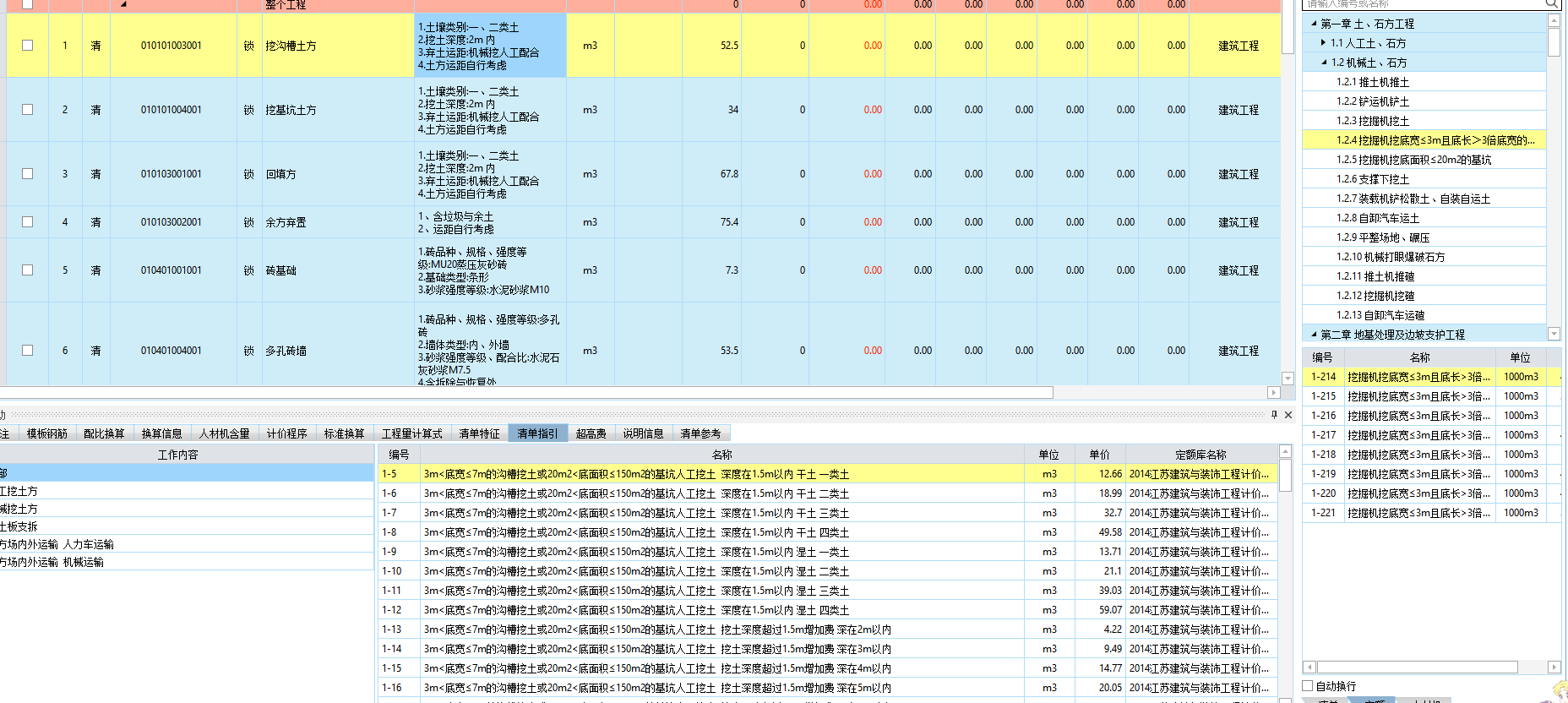Select tree item 1.2.2 铲运机铲土
The image size is (1568, 703).
(x=1373, y=101)
